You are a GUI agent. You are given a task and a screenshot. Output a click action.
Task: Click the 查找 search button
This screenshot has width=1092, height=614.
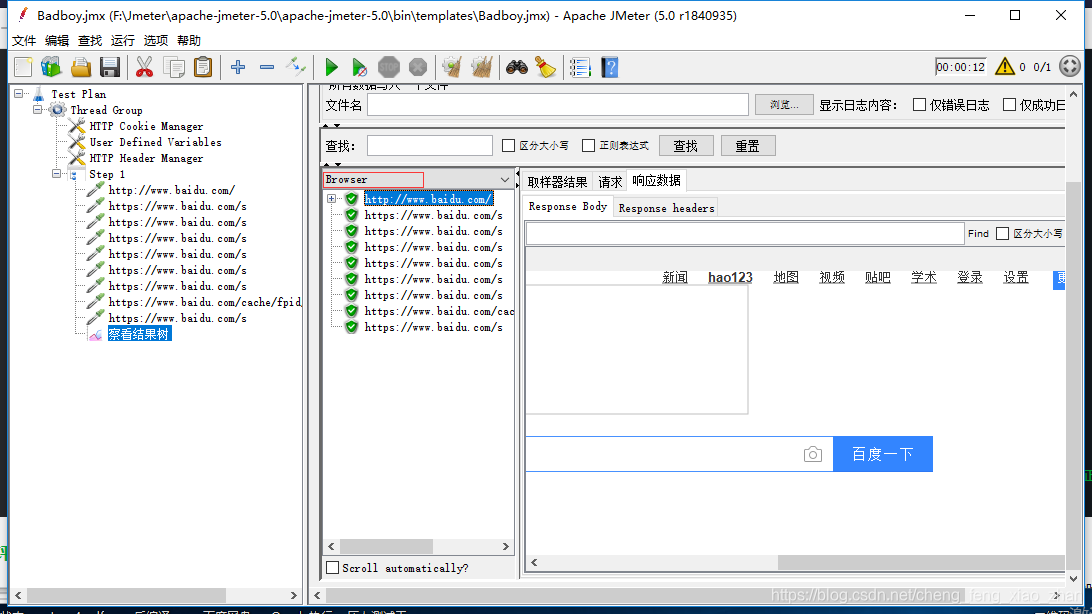tap(686, 145)
